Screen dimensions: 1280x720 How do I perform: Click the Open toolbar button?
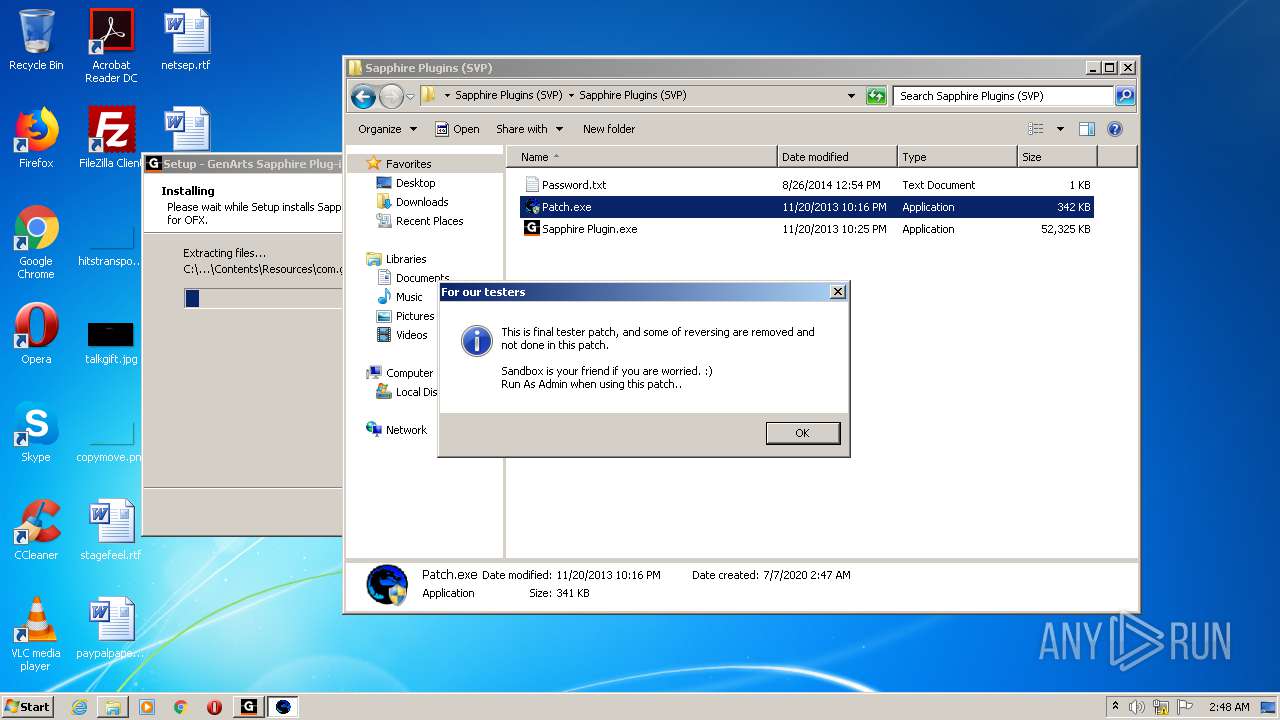point(457,129)
